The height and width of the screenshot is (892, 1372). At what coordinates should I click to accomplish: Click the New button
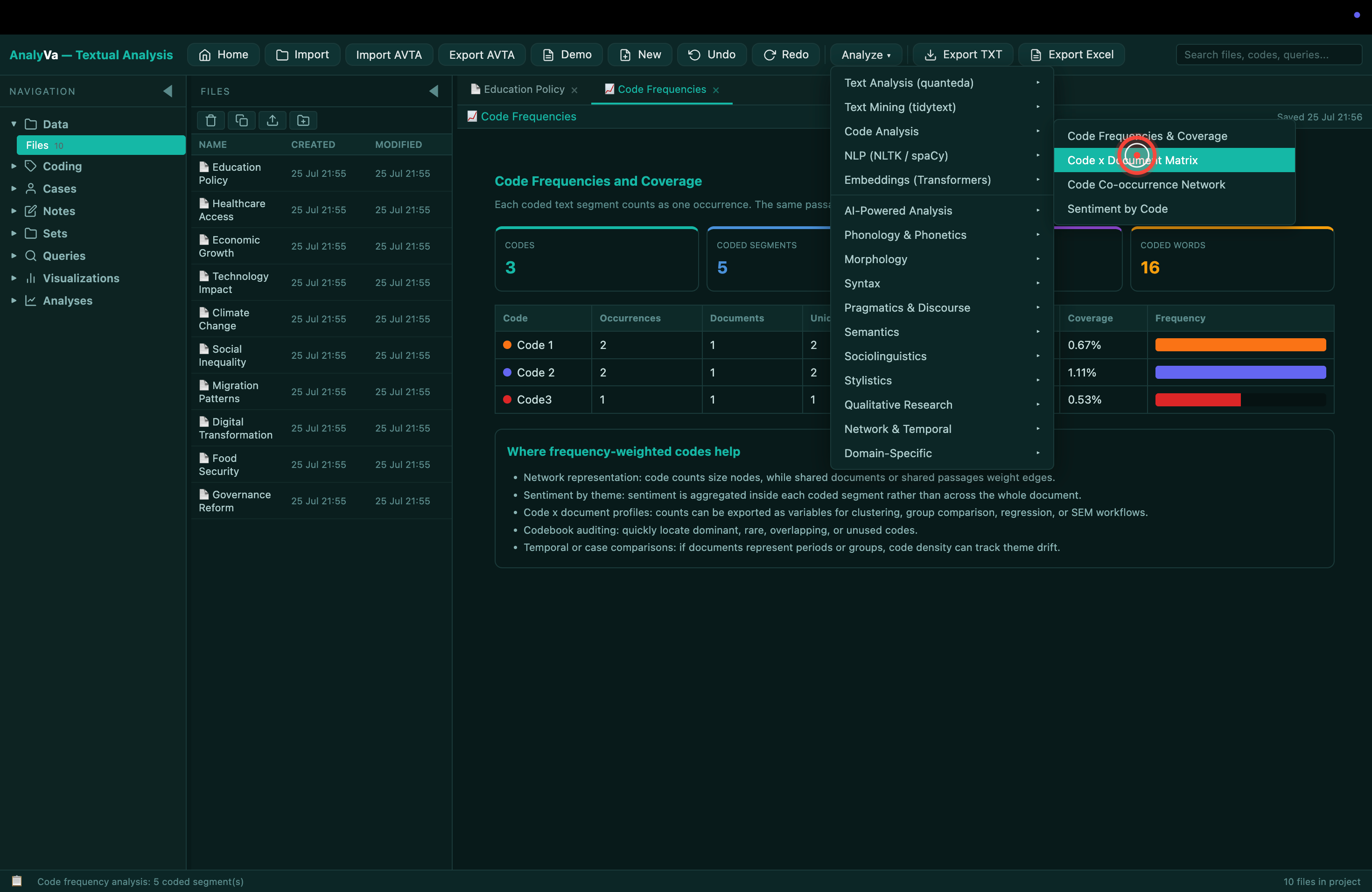[x=640, y=55]
